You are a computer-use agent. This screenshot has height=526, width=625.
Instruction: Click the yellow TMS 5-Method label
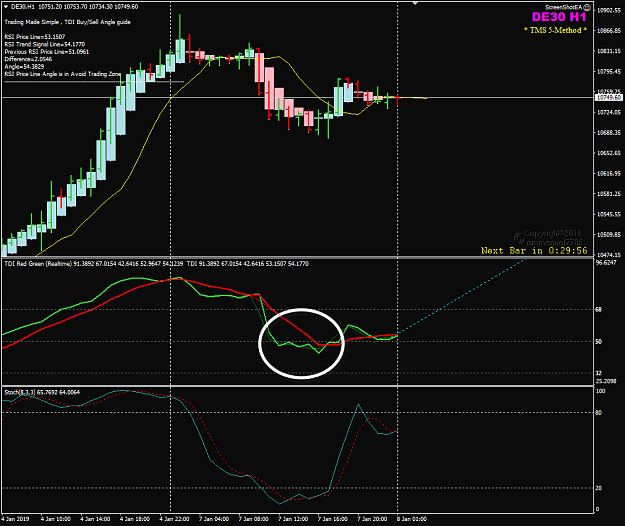point(555,30)
